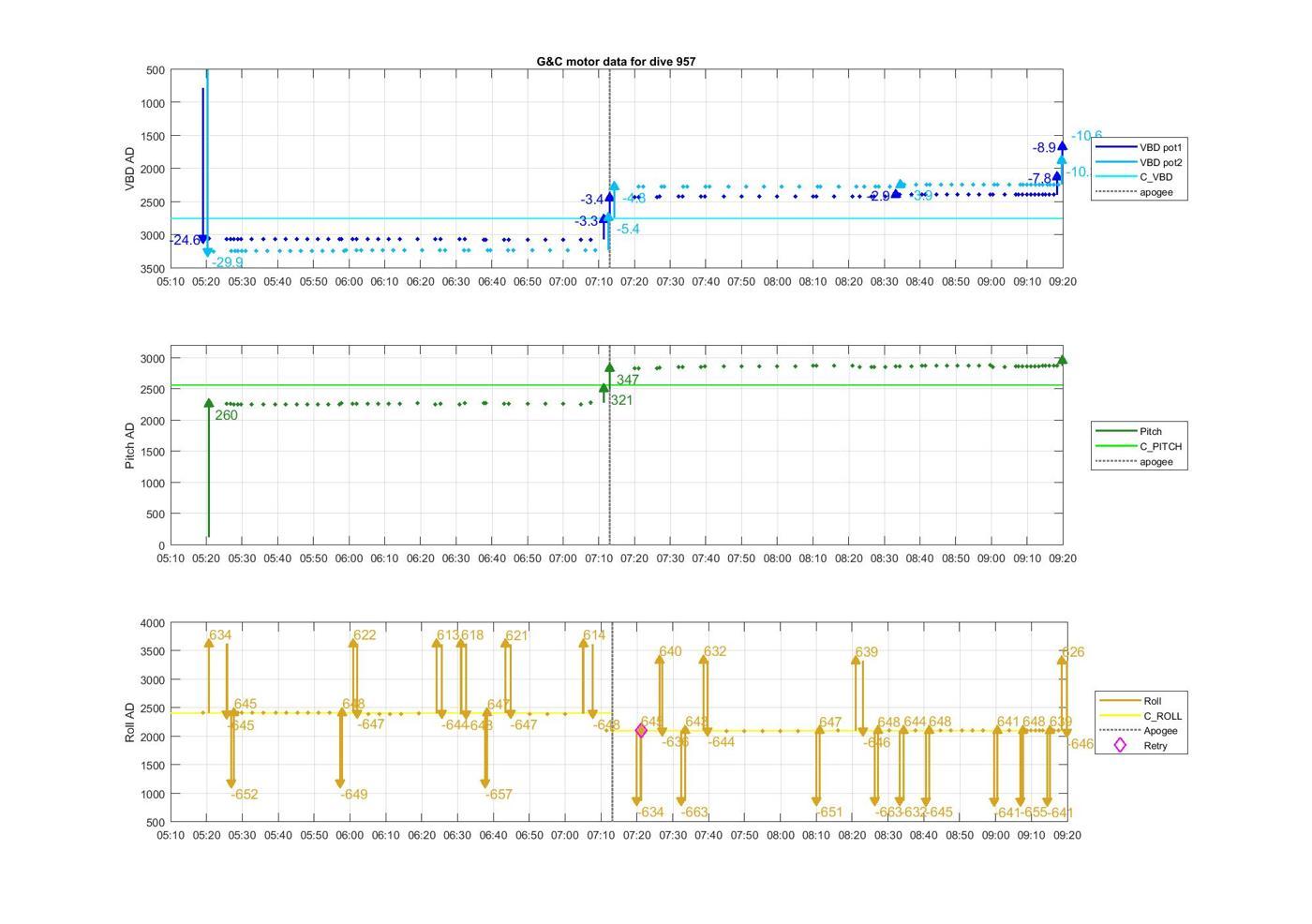Click the 'Roll AD' axis label

click(130, 723)
